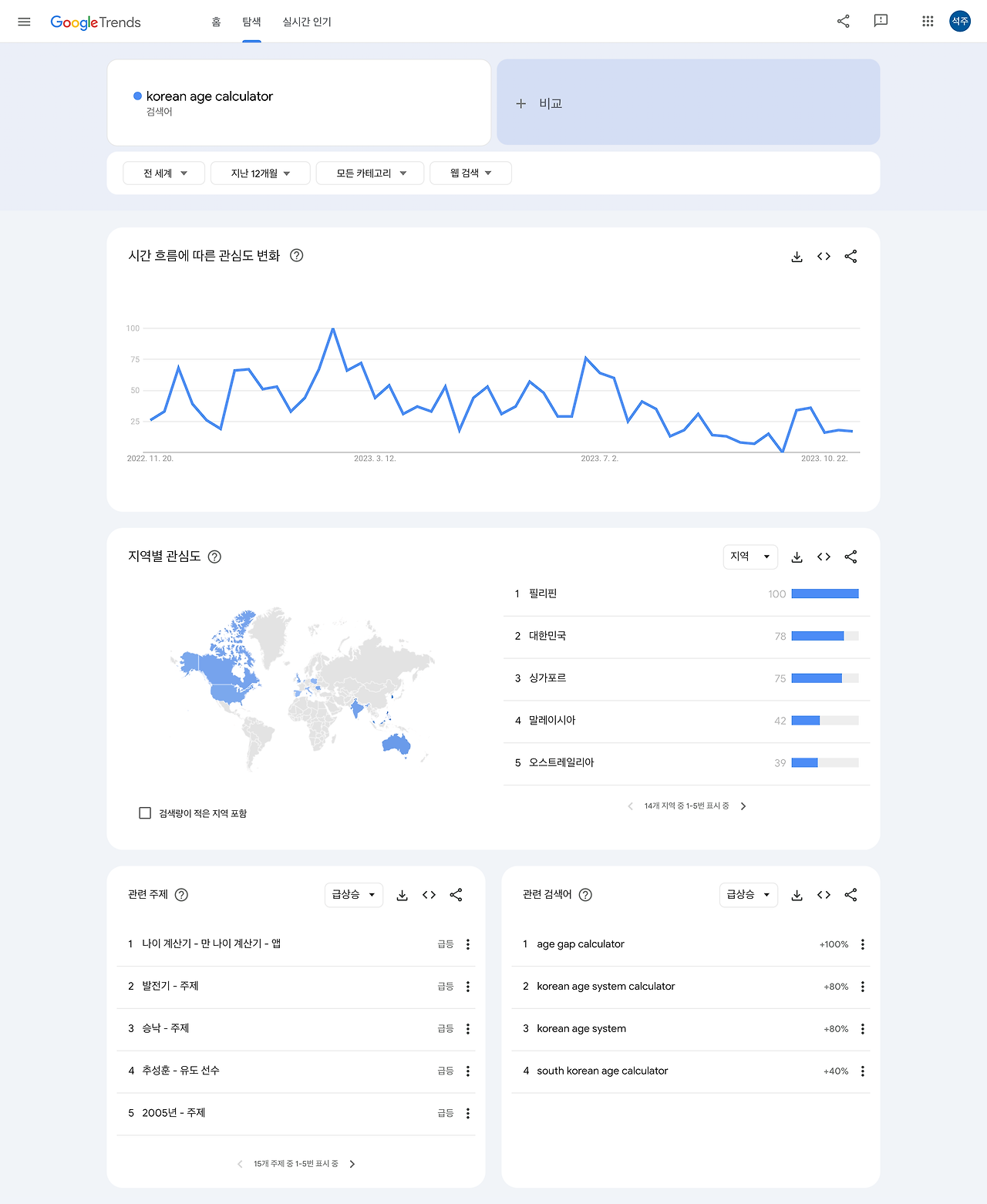
Task: Open help for 지역별 관심도
Action: (x=215, y=557)
